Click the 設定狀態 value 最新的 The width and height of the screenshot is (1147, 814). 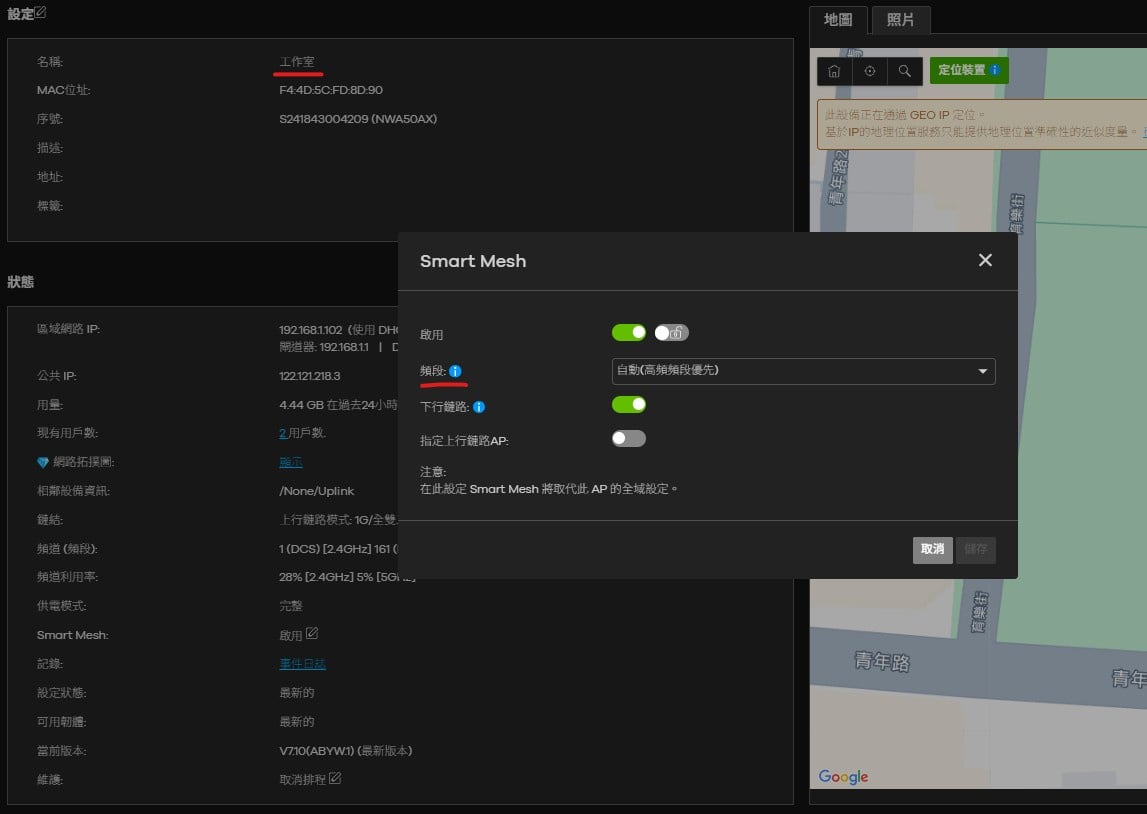pyautogui.click(x=296, y=693)
